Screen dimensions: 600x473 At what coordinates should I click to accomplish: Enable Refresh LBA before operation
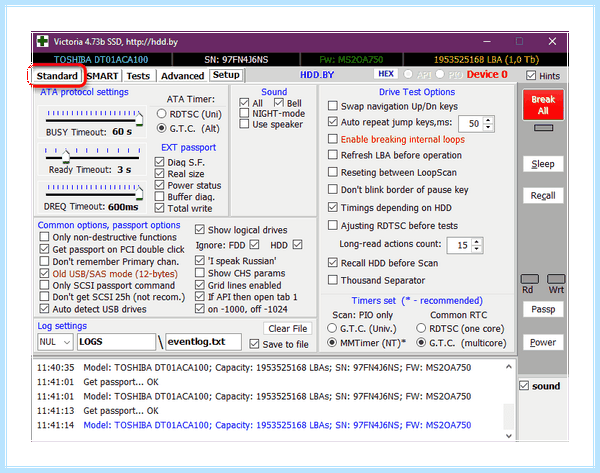333,155
